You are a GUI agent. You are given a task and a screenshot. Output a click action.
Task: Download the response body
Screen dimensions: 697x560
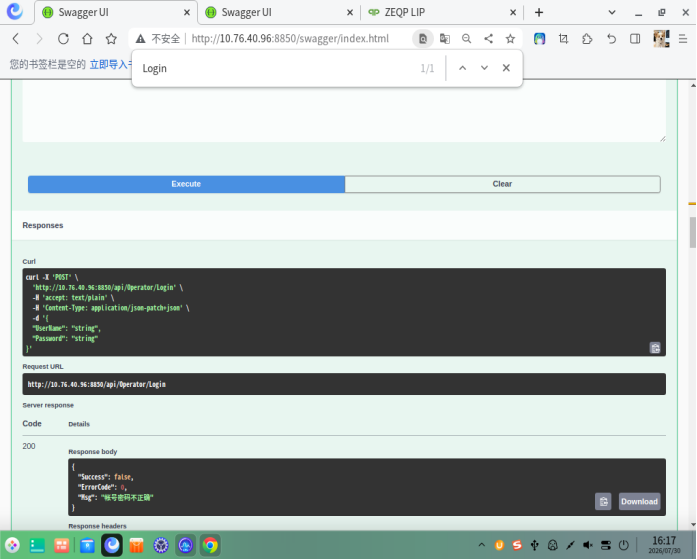639,501
